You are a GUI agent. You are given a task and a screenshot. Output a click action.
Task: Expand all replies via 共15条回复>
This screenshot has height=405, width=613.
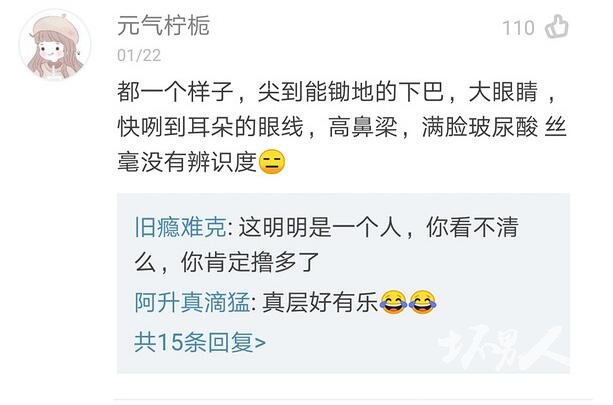pos(200,342)
